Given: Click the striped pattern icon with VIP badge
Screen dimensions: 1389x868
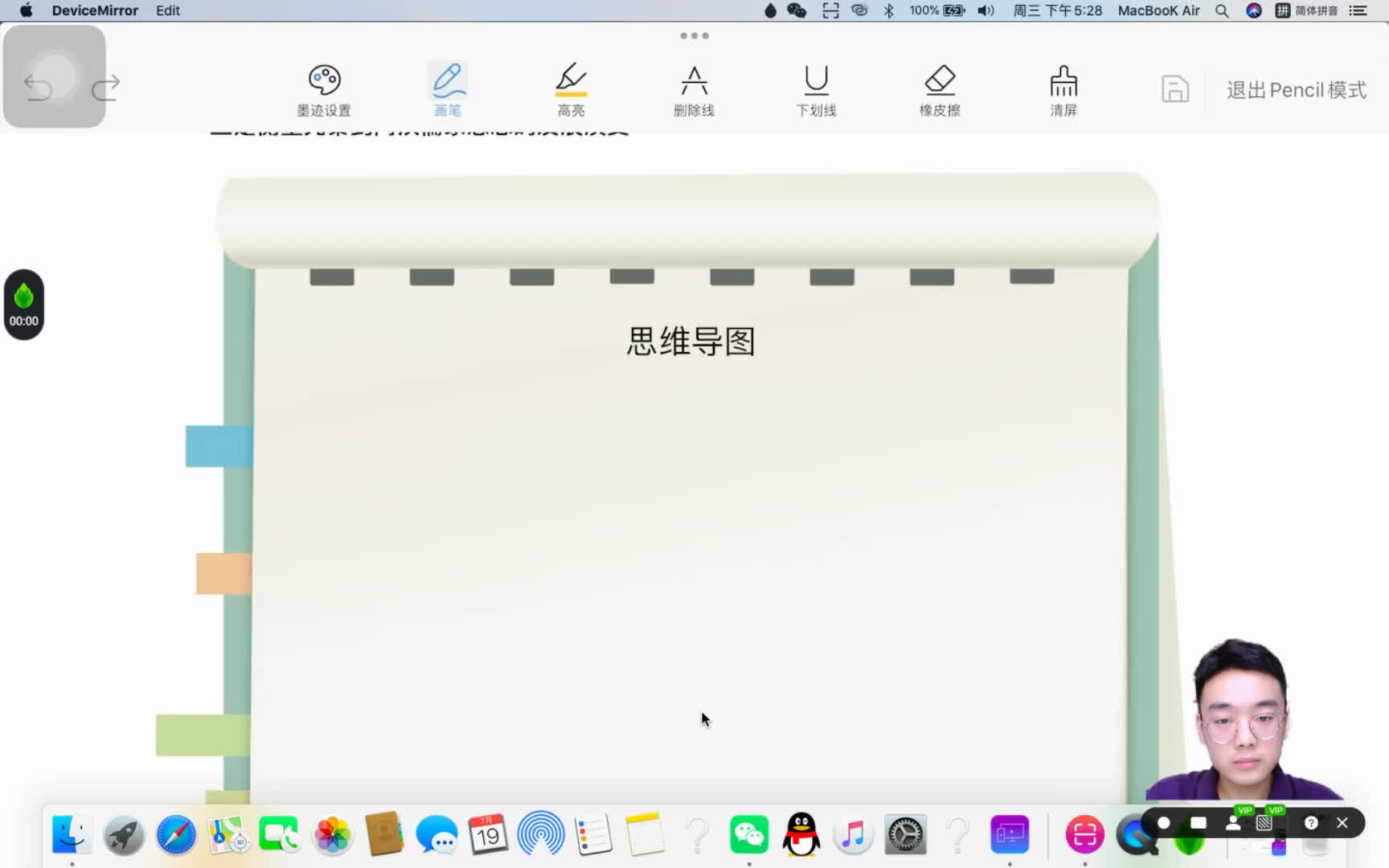Looking at the screenshot, I should [1264, 822].
